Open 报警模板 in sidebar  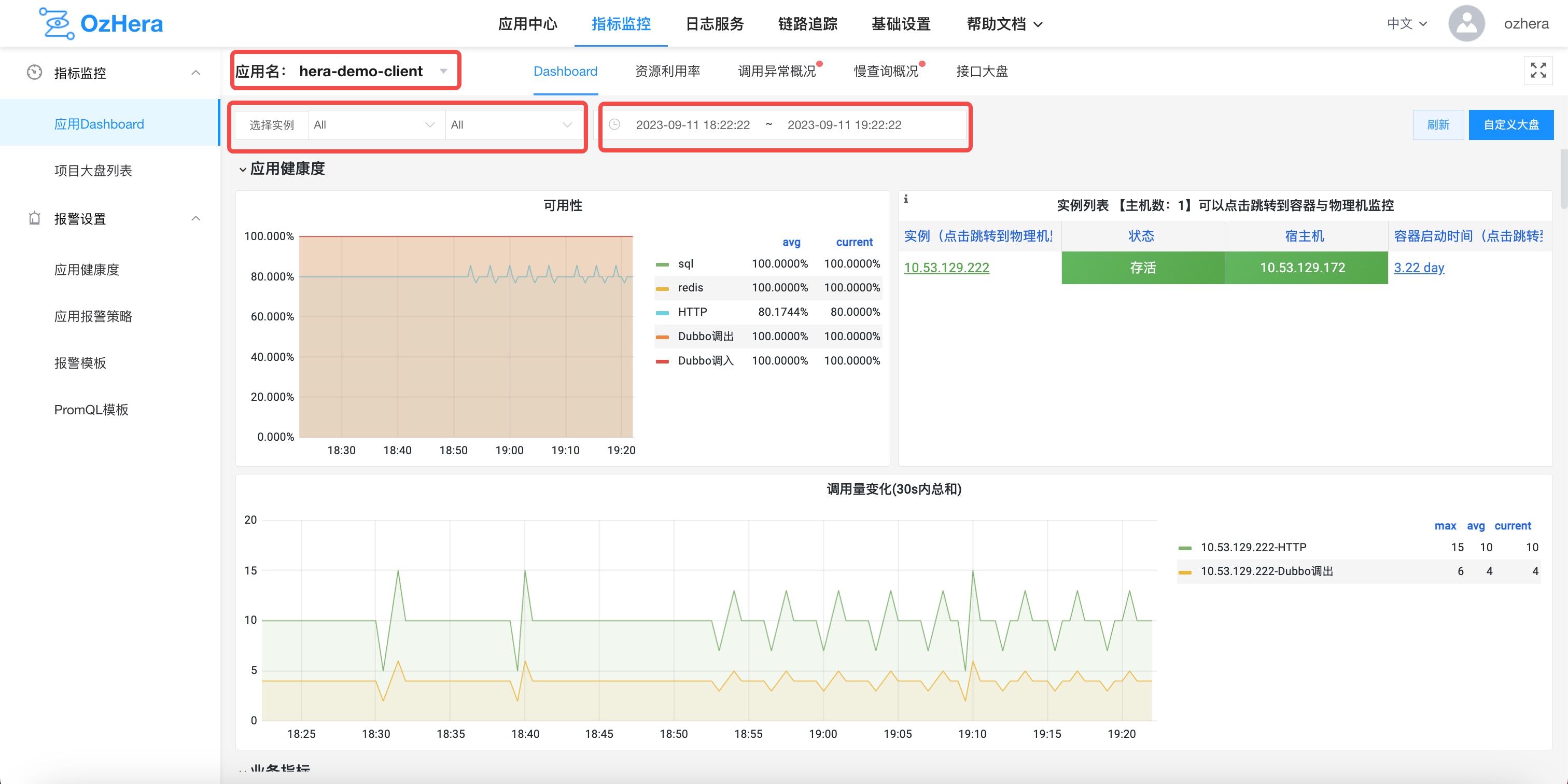(80, 363)
